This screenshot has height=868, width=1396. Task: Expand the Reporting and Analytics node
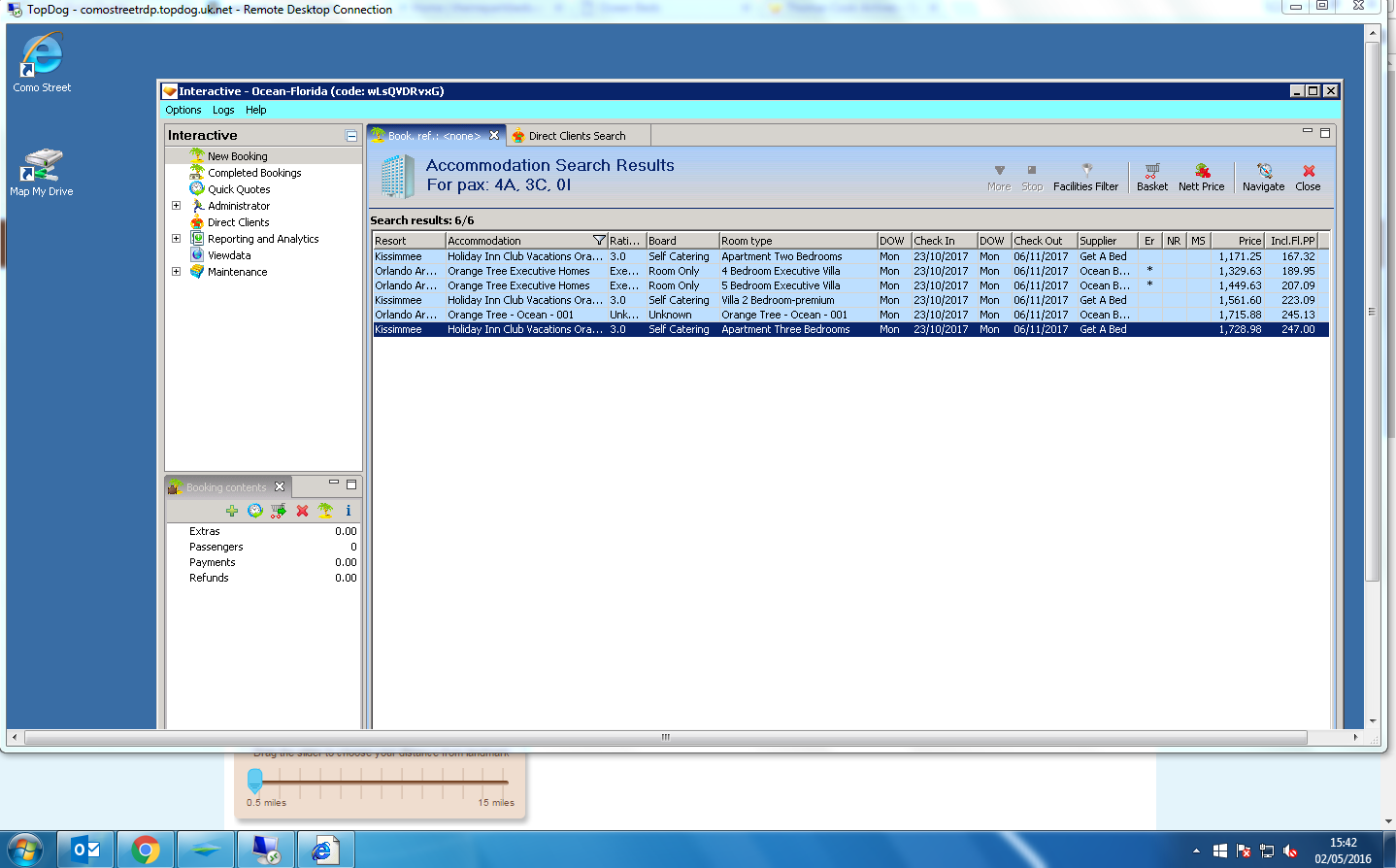pos(176,239)
